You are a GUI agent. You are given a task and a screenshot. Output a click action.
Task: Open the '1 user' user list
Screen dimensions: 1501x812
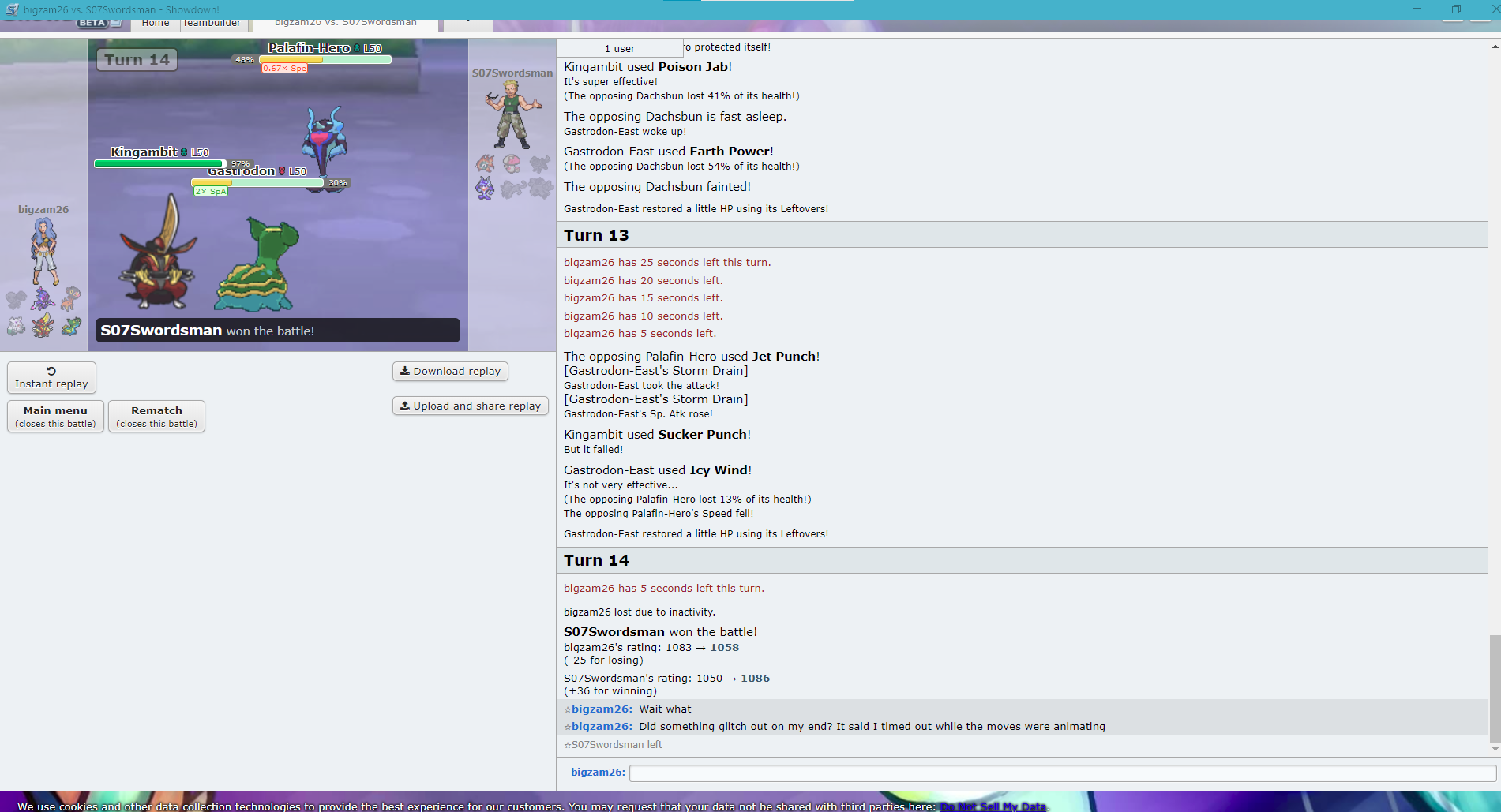[x=620, y=48]
